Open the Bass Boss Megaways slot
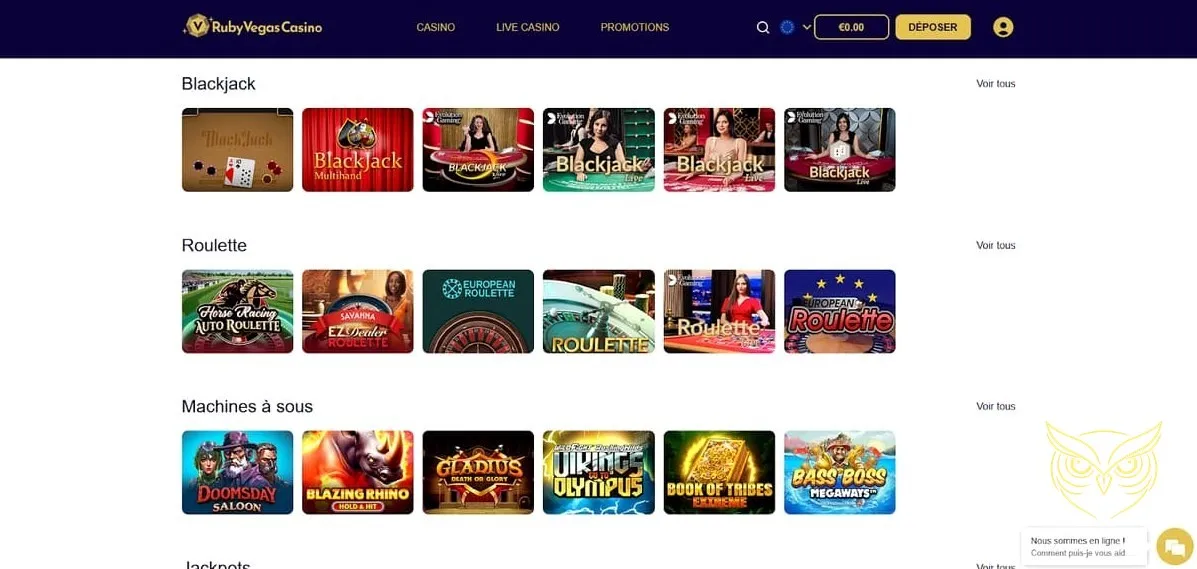This screenshot has width=1197, height=569. pyautogui.click(x=840, y=472)
